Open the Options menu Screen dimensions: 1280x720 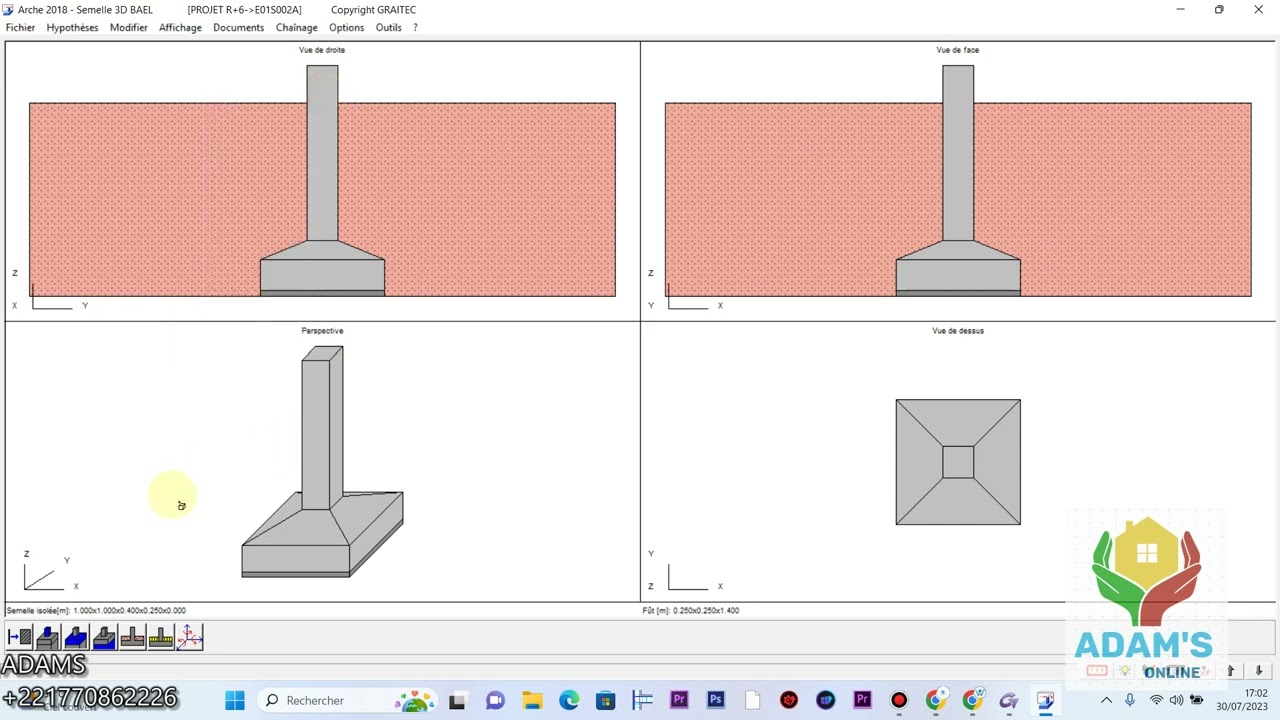point(347,28)
